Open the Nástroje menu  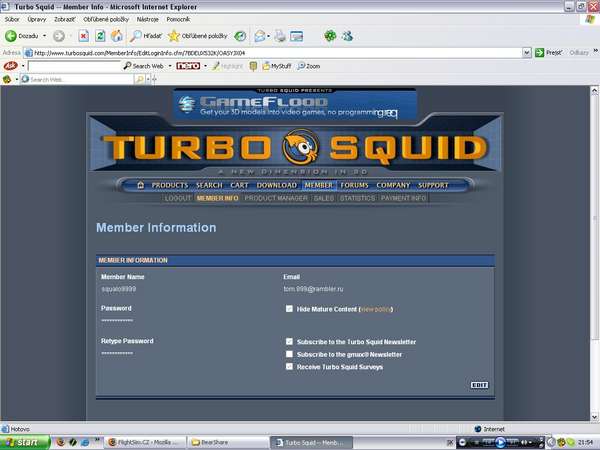click(148, 19)
